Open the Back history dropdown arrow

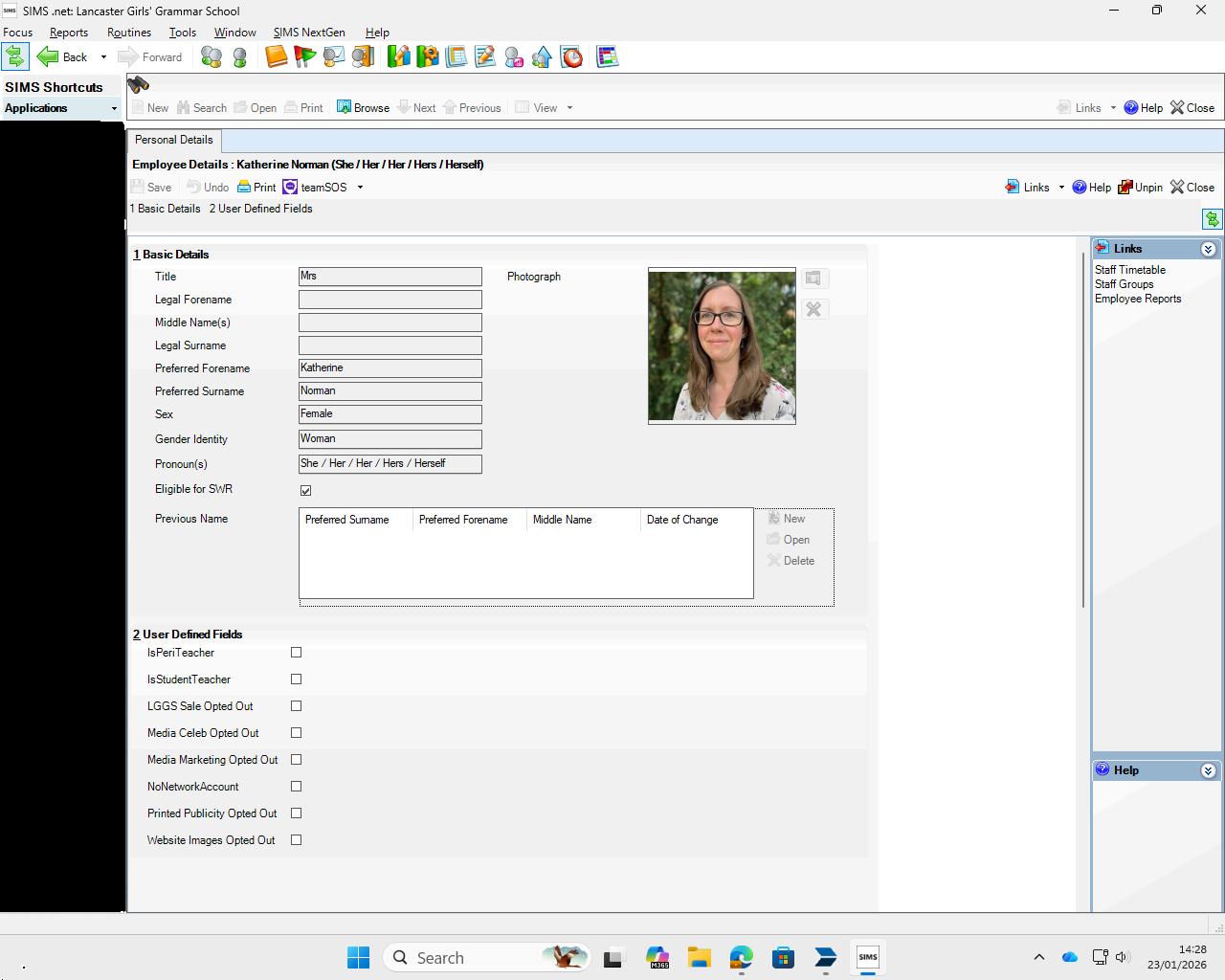click(x=103, y=57)
